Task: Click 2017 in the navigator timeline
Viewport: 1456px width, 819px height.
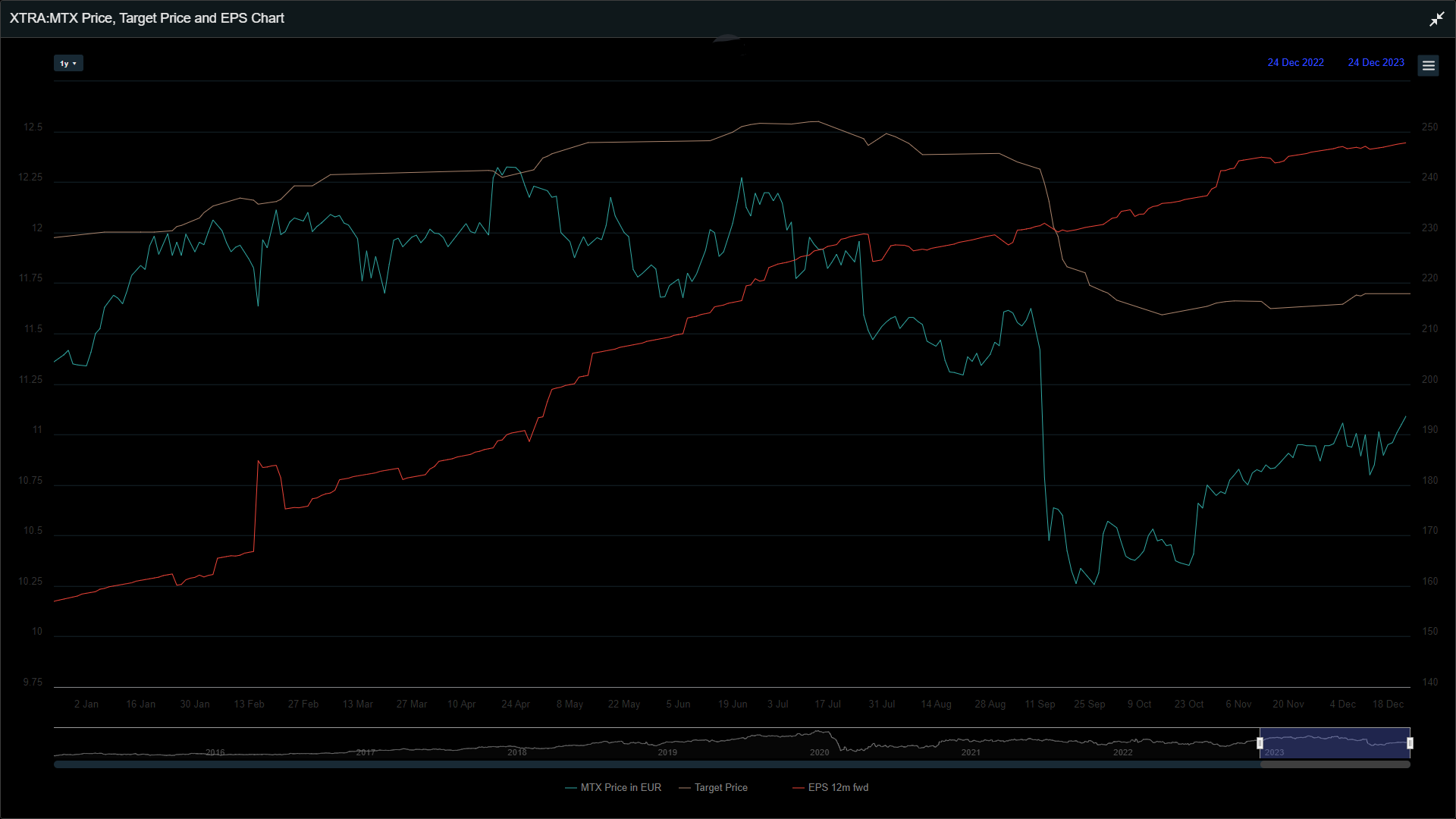Action: [366, 752]
